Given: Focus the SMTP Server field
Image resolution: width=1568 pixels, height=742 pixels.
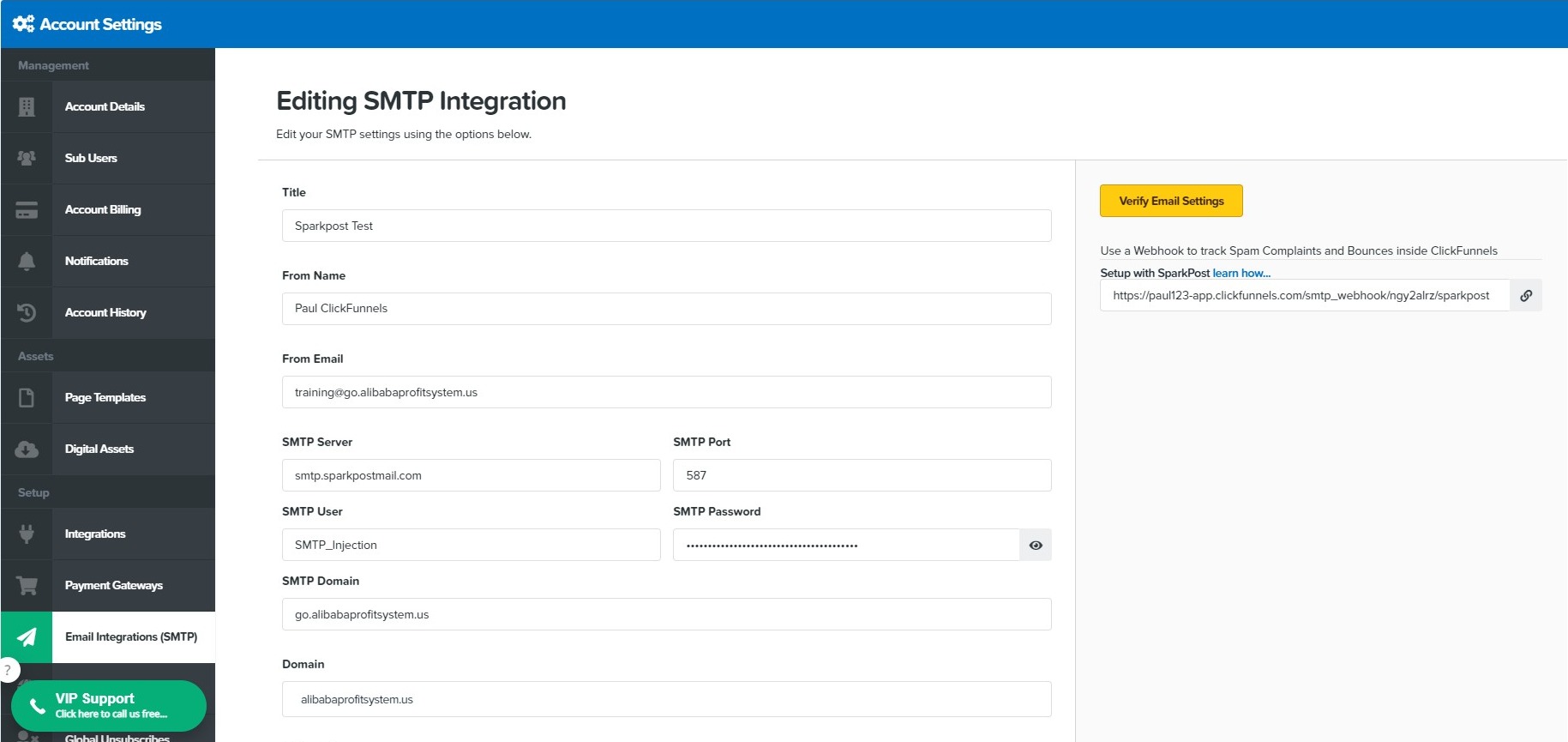Looking at the screenshot, I should tap(471, 475).
